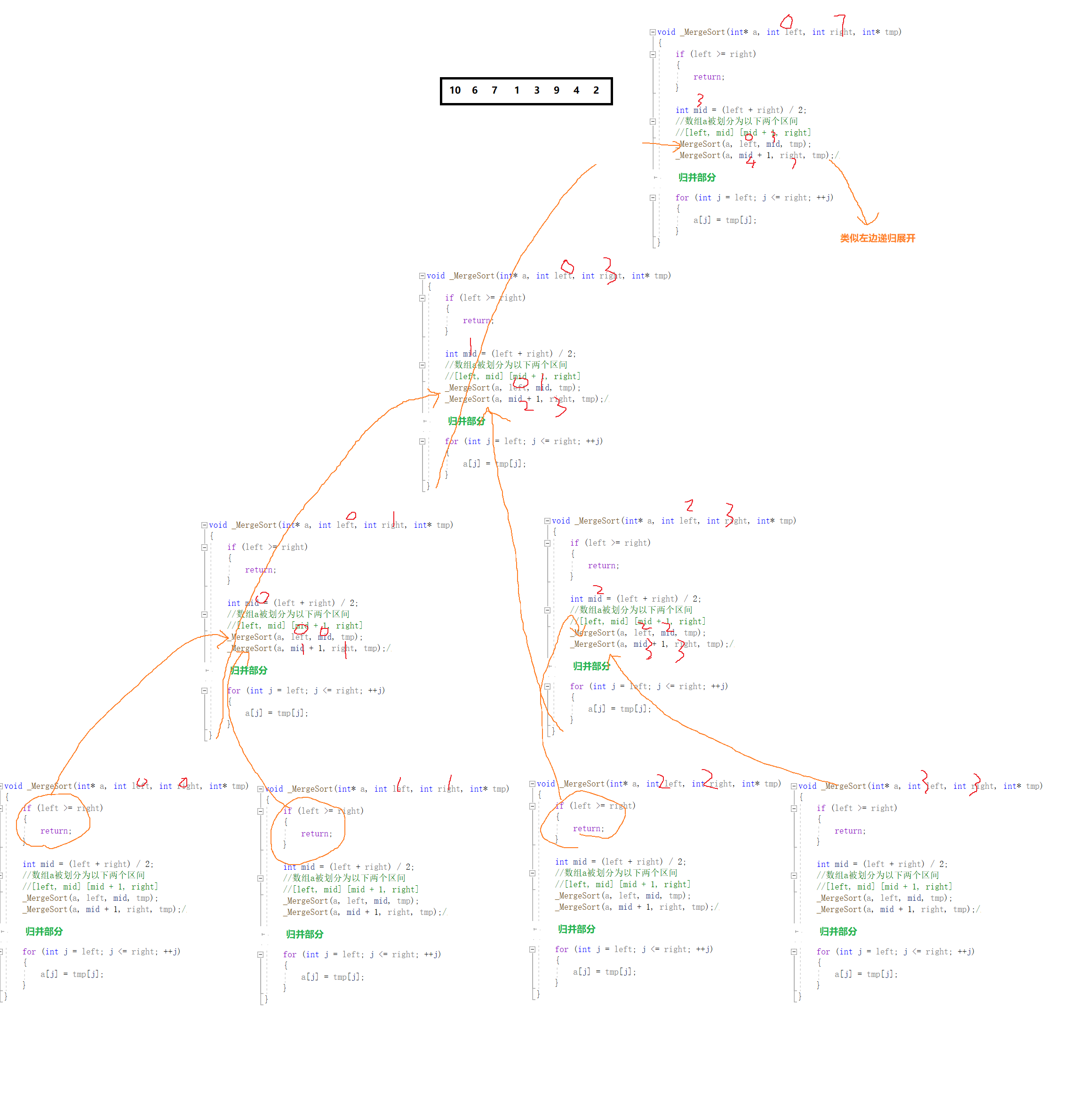Click the number 3 in the array box
Image resolution: width=1076 pixels, height=1120 pixels.
pyautogui.click(x=537, y=90)
